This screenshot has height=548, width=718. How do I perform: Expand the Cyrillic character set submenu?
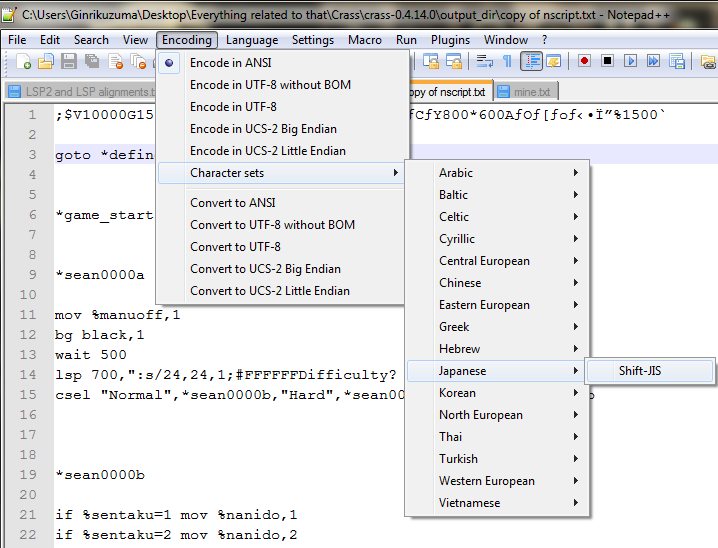(x=497, y=239)
